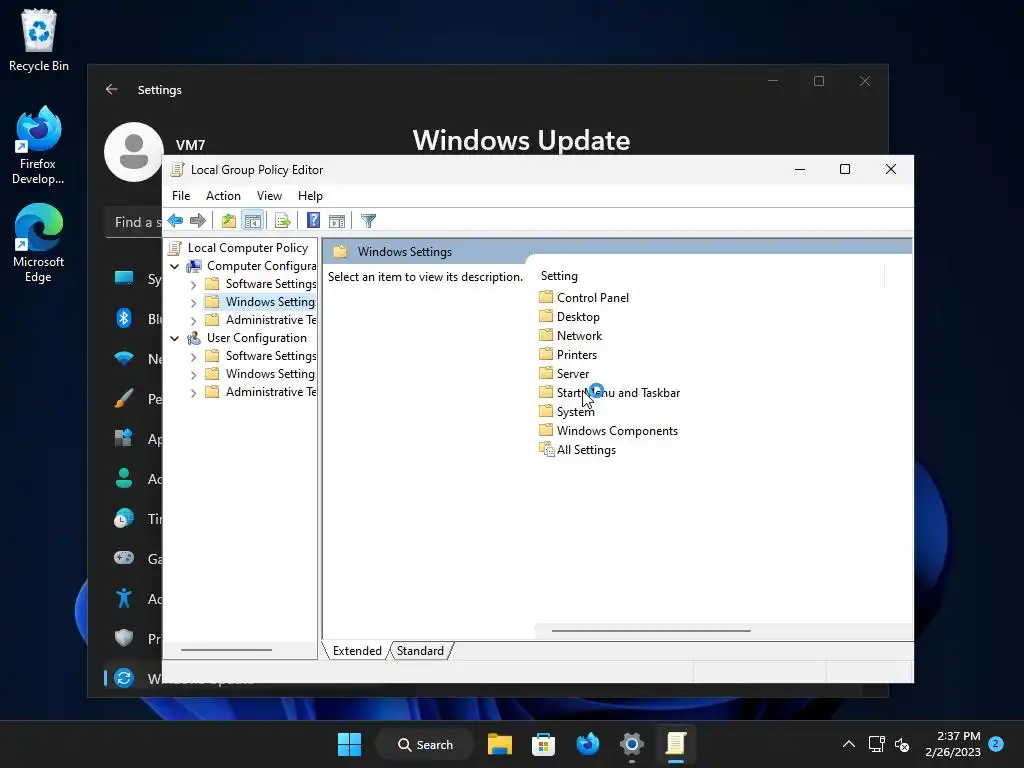Open the Windows Start button
This screenshot has width=1024, height=768.
tap(349, 744)
